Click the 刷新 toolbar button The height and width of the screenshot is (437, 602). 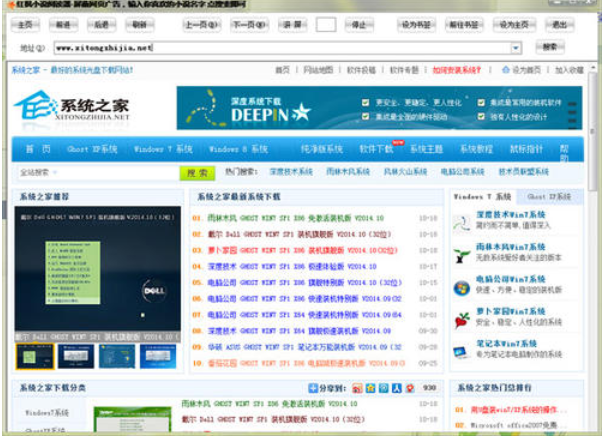[140, 25]
